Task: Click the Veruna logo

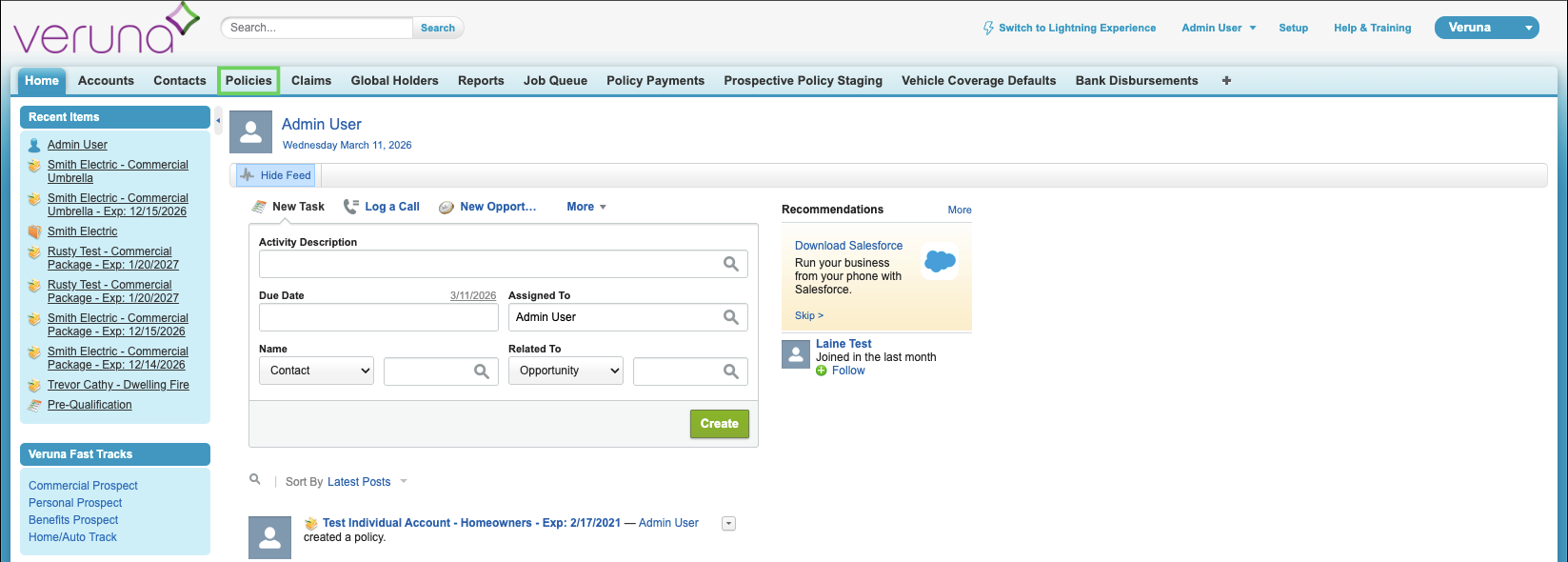Action: [x=107, y=29]
